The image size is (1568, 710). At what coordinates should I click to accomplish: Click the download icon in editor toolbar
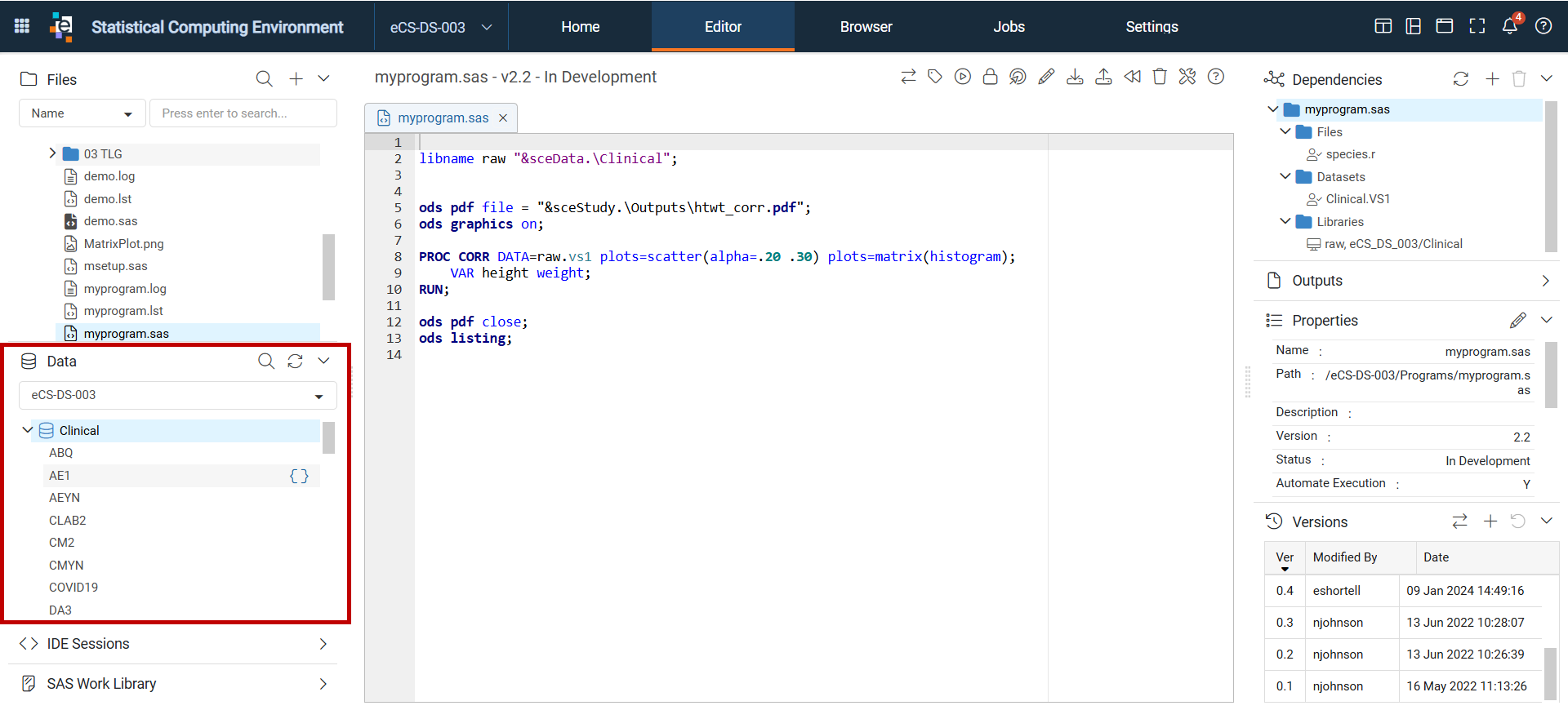pyautogui.click(x=1075, y=77)
